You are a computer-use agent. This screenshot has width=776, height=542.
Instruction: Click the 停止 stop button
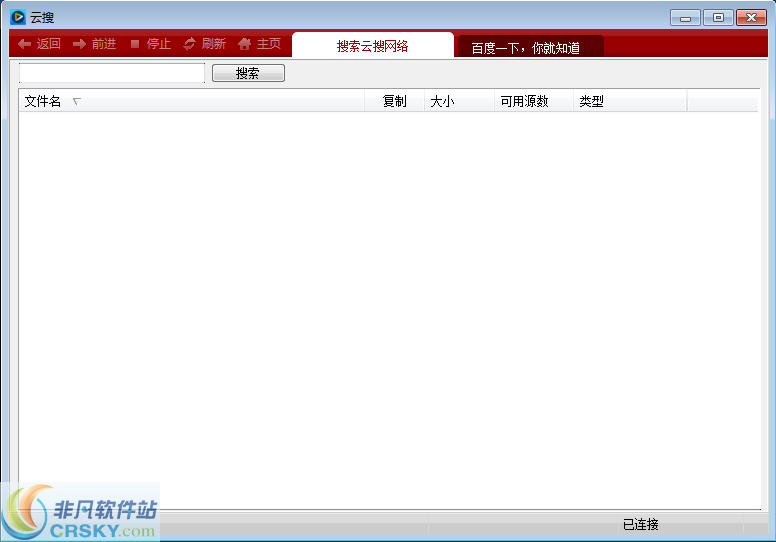coord(150,44)
